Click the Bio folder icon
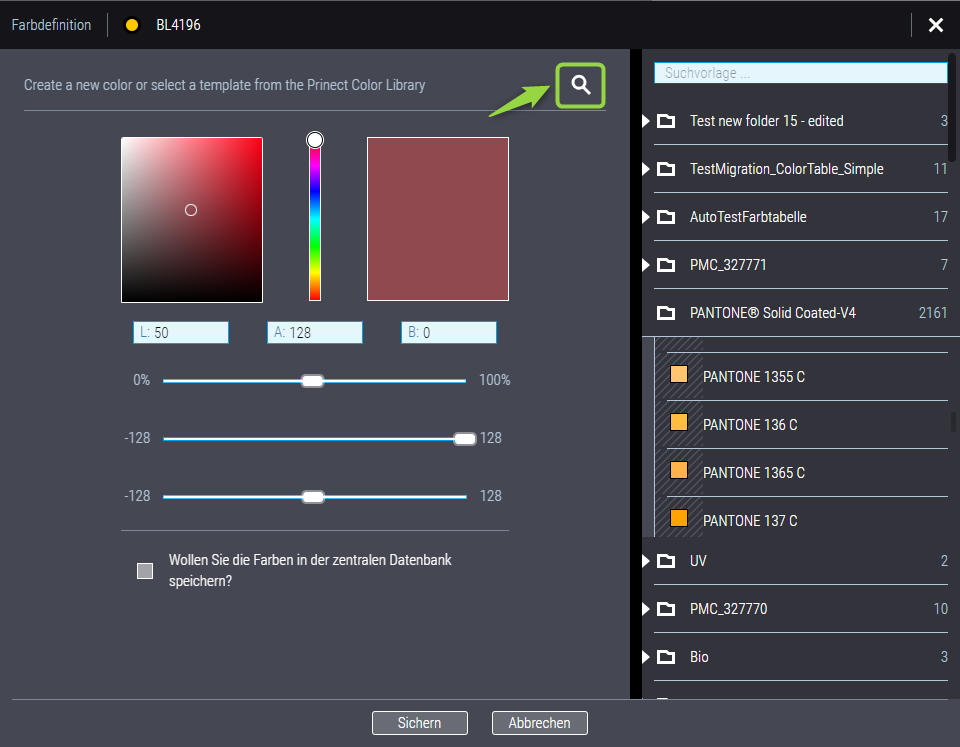The height and width of the screenshot is (747, 960). tap(666, 657)
